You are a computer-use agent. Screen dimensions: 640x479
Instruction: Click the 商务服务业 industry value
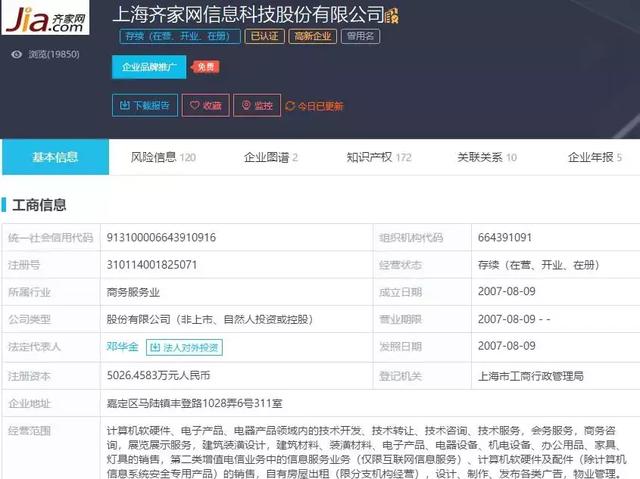click(133, 292)
